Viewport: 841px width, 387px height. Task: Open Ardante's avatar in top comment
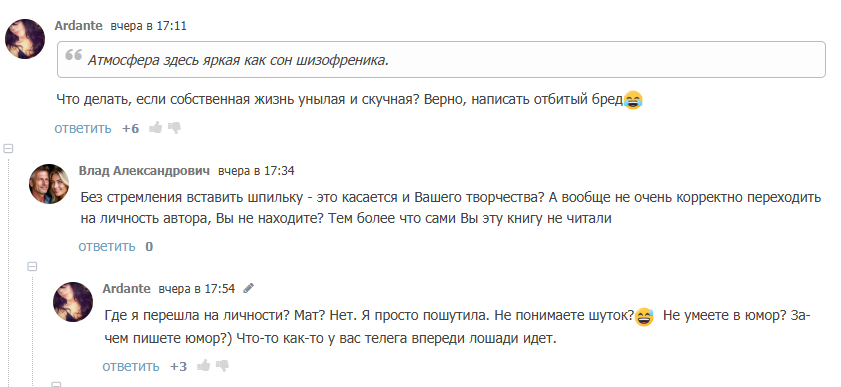[25, 39]
